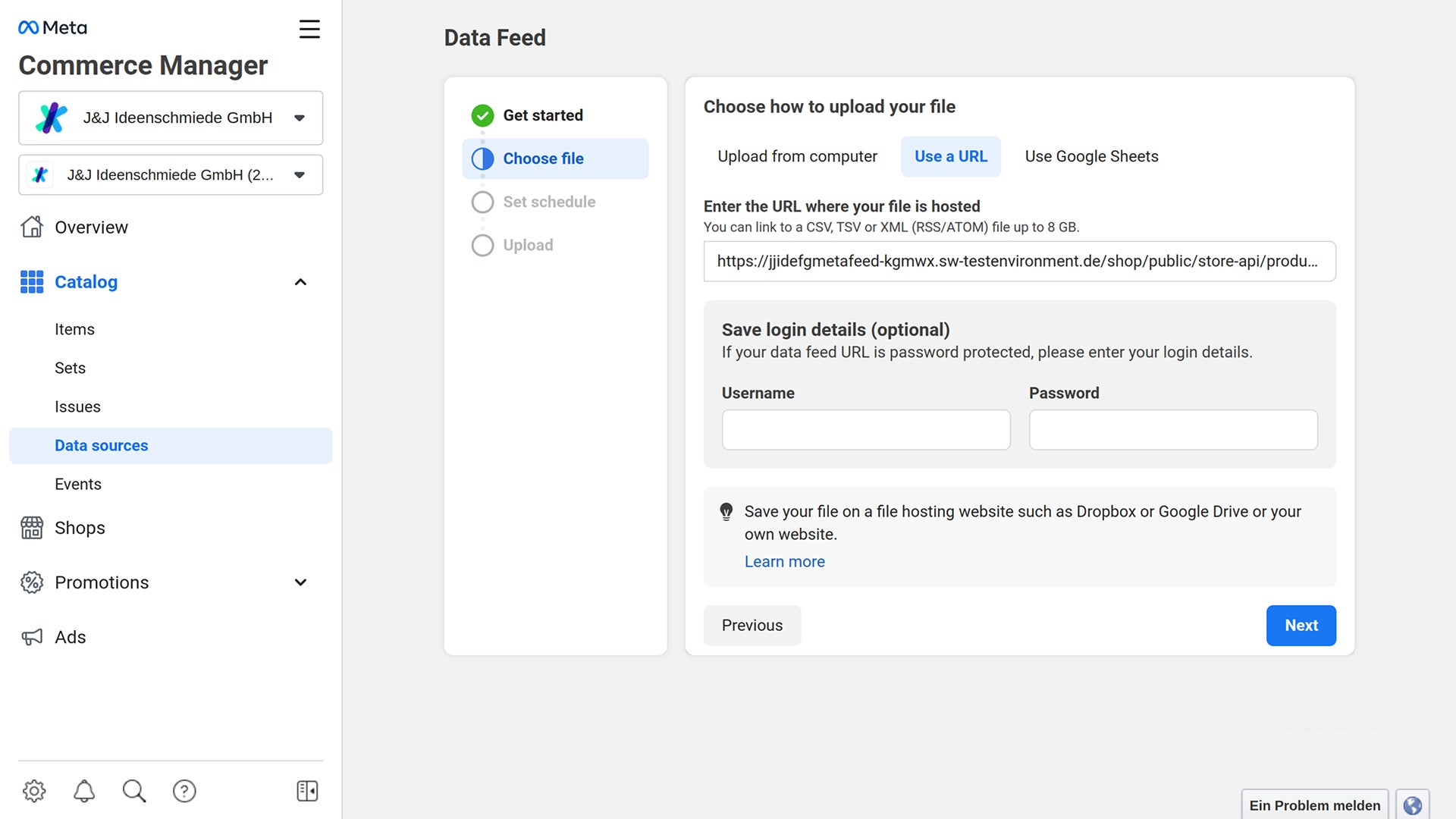Viewport: 1456px width, 819px height.
Task: Open Events under Catalog
Action: 77,484
